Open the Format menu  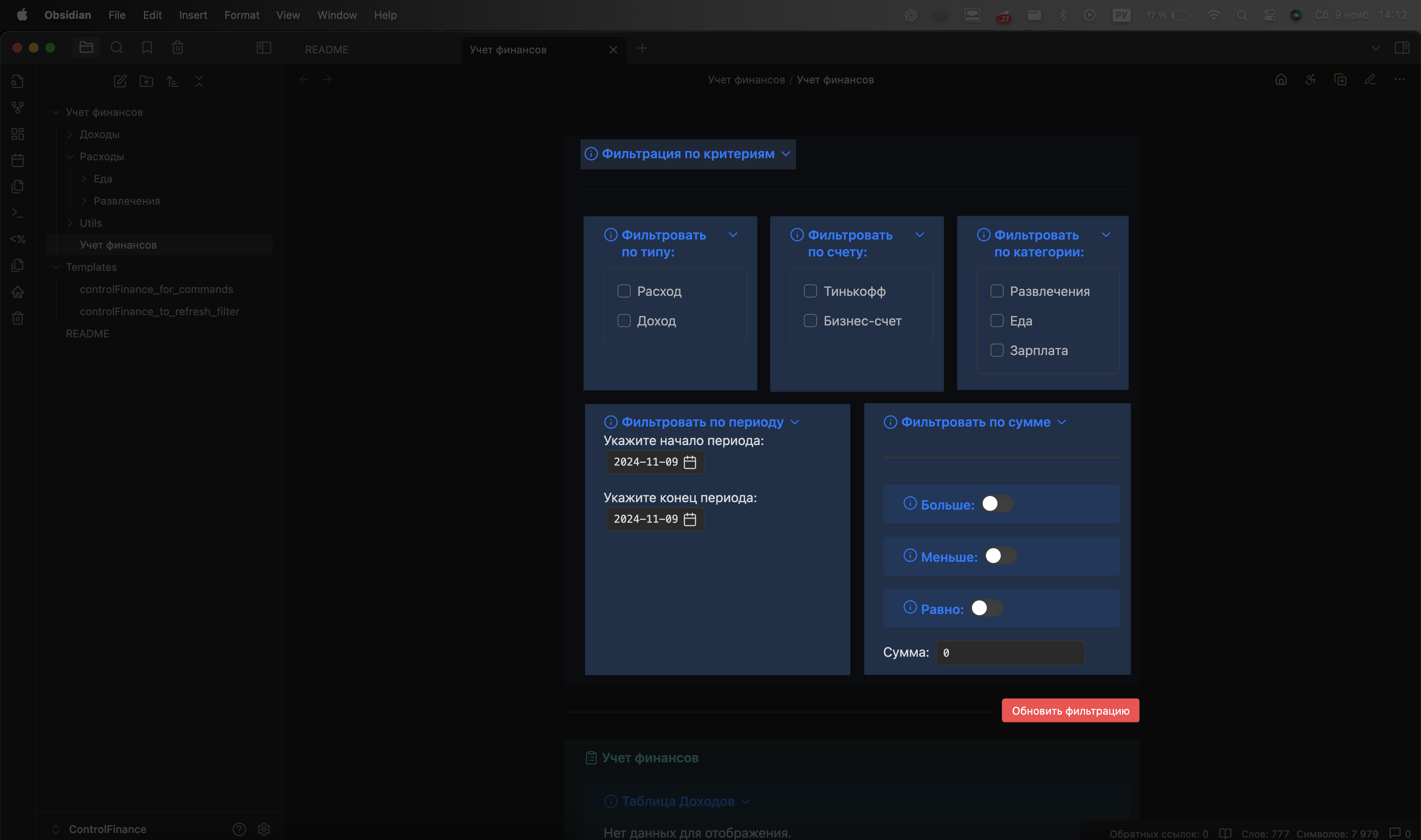click(242, 15)
